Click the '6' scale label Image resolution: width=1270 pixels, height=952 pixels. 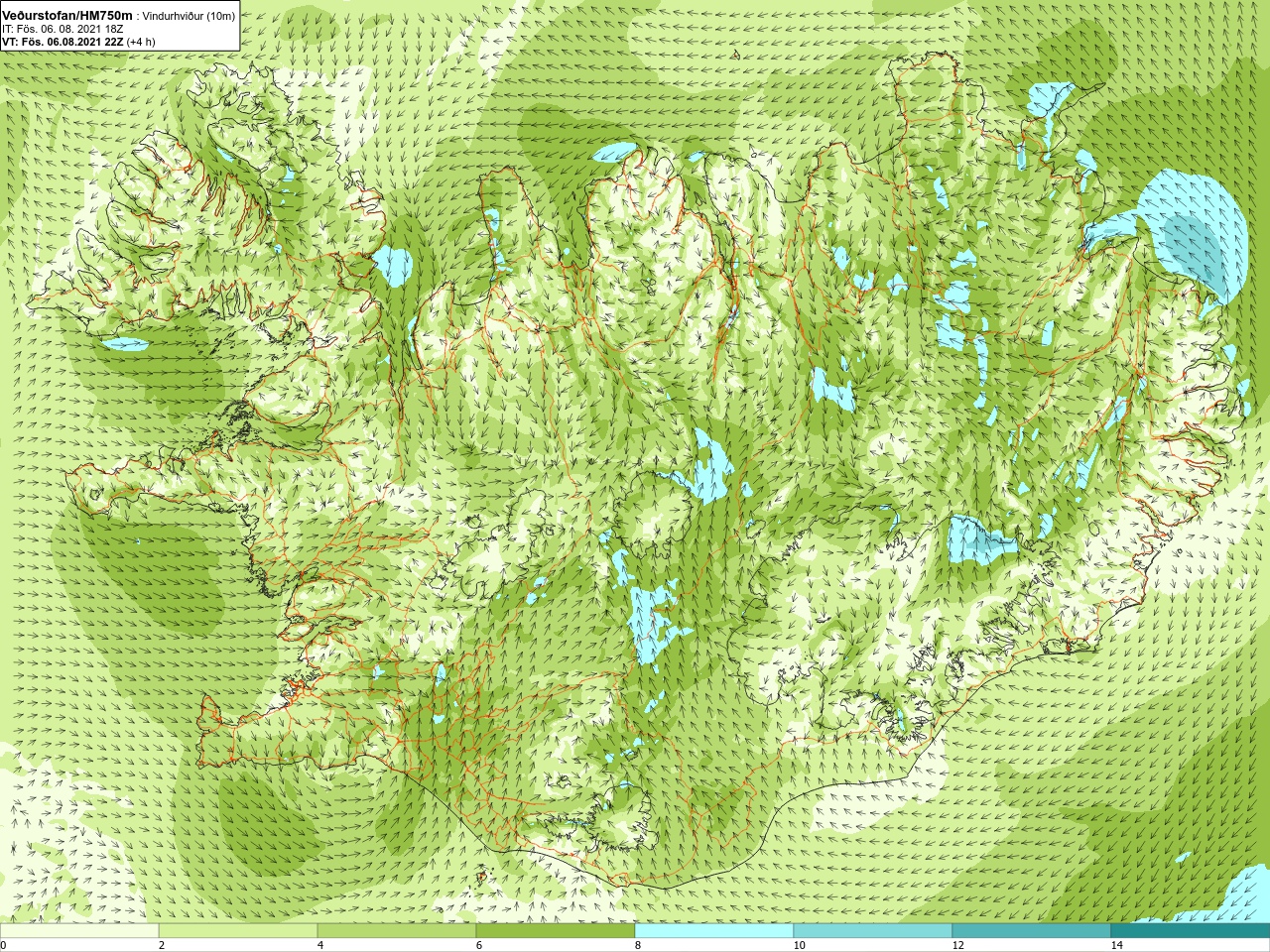pos(479,945)
